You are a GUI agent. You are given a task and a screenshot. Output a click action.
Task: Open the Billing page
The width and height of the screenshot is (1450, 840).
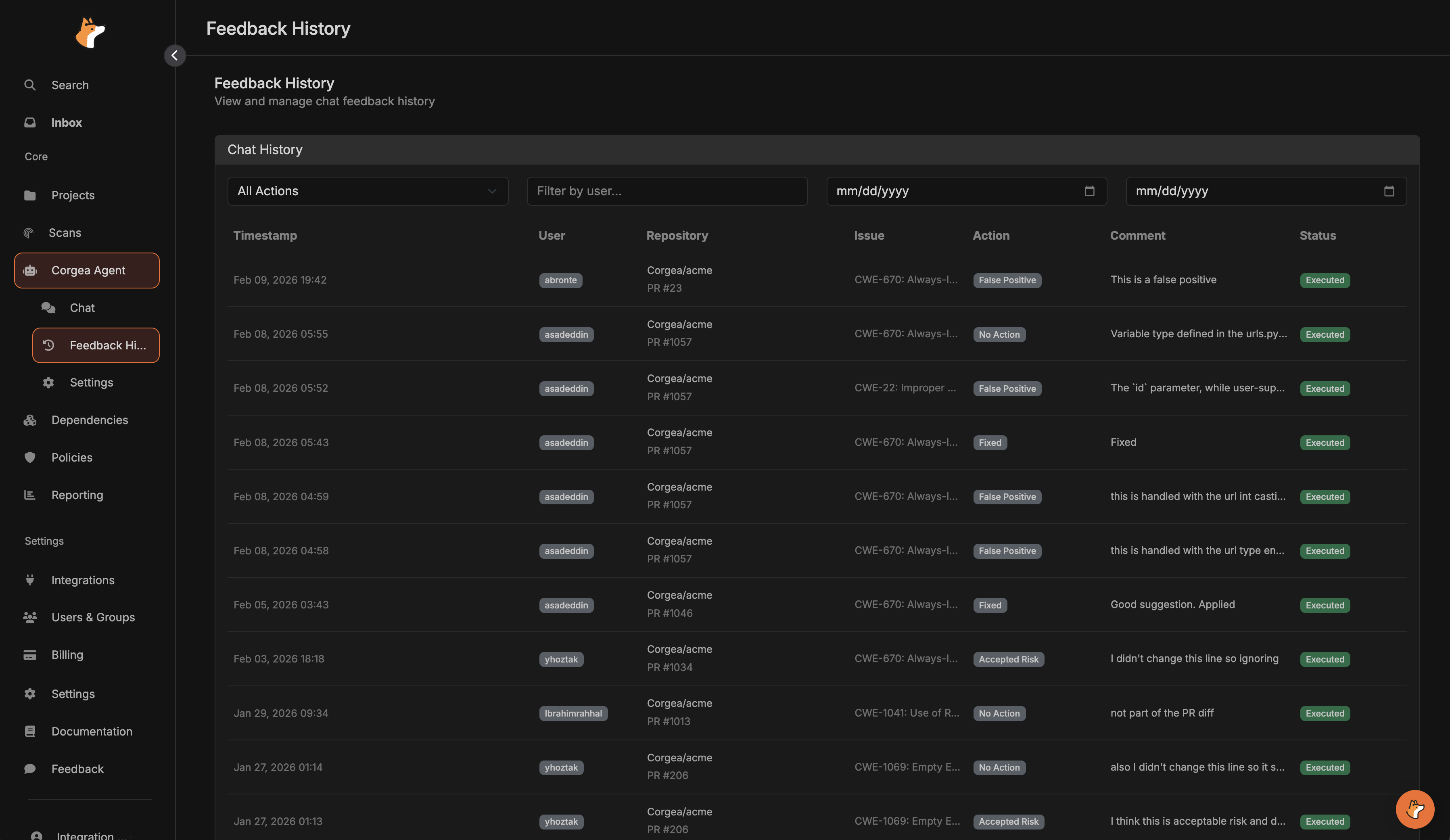(67, 654)
